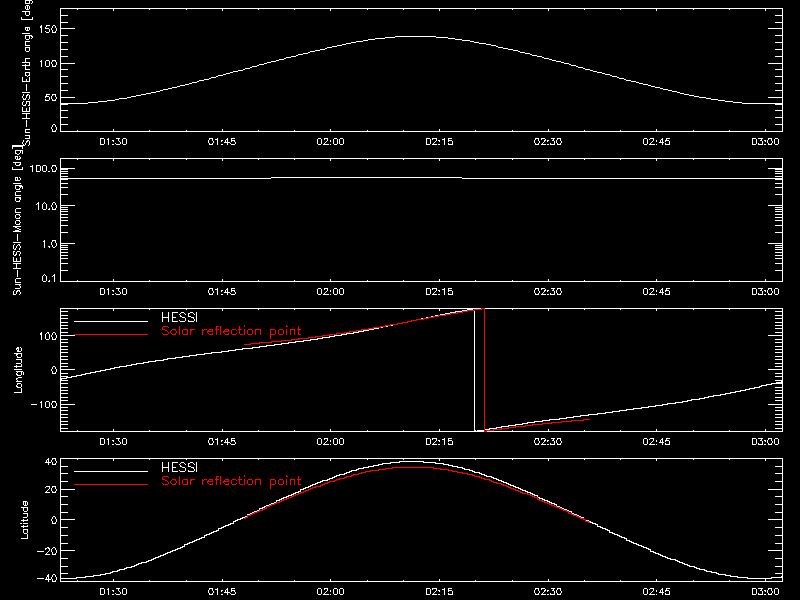Click the -20 tick label on Latitude axis
This screenshot has width=800, height=600.
pos(47,551)
